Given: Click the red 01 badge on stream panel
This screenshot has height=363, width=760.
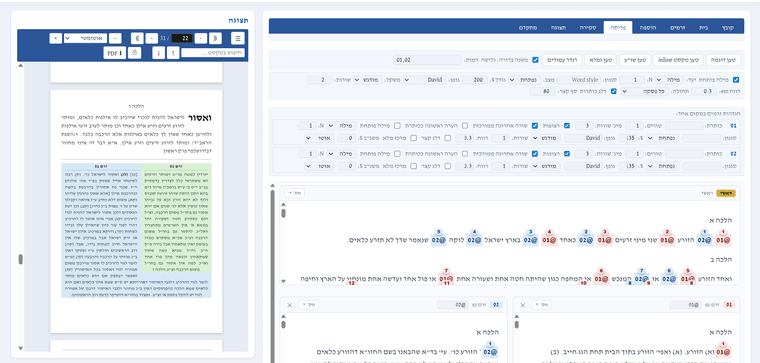Looking at the screenshot, I should (x=729, y=305).
